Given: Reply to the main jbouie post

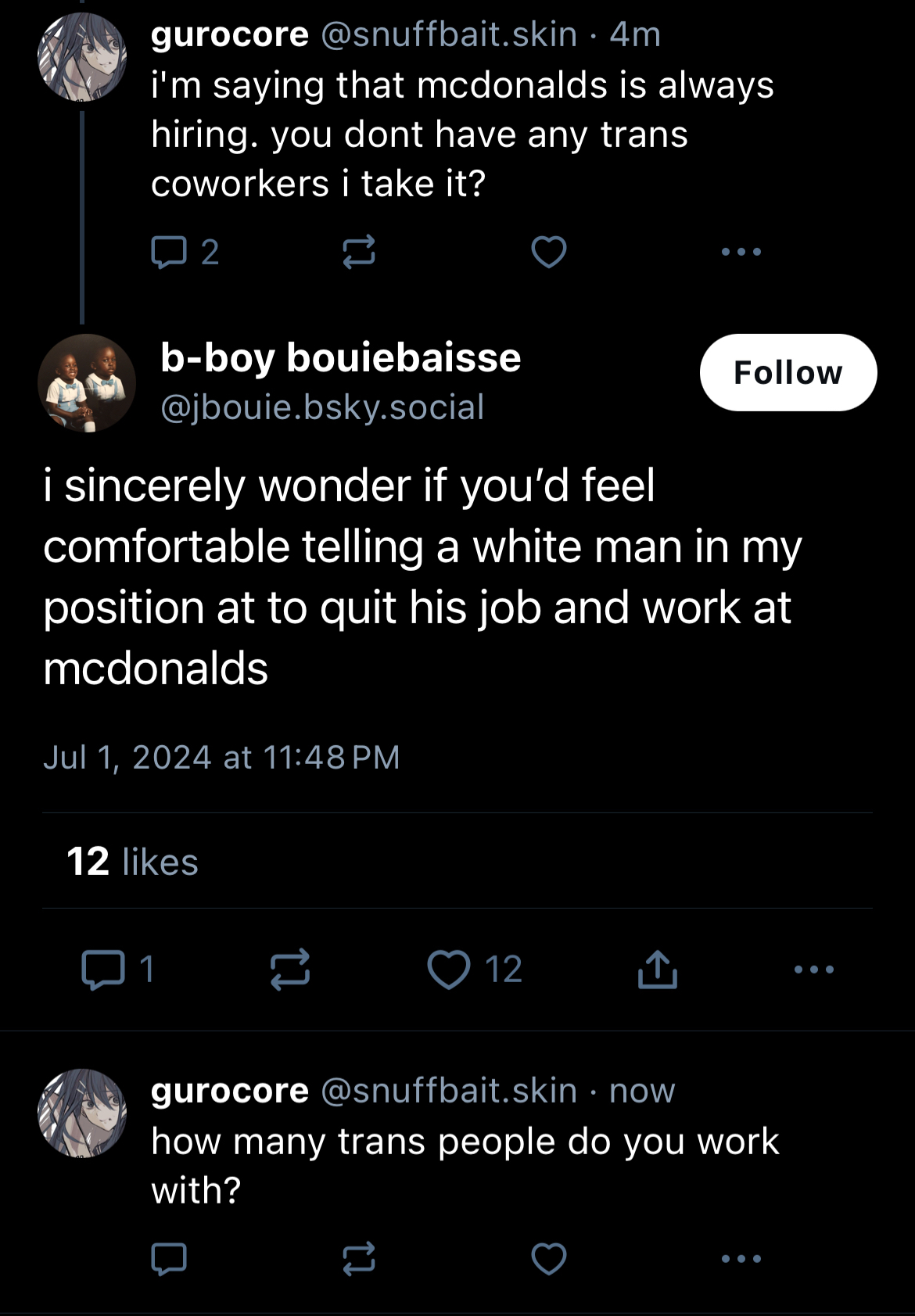Looking at the screenshot, I should tap(103, 970).
